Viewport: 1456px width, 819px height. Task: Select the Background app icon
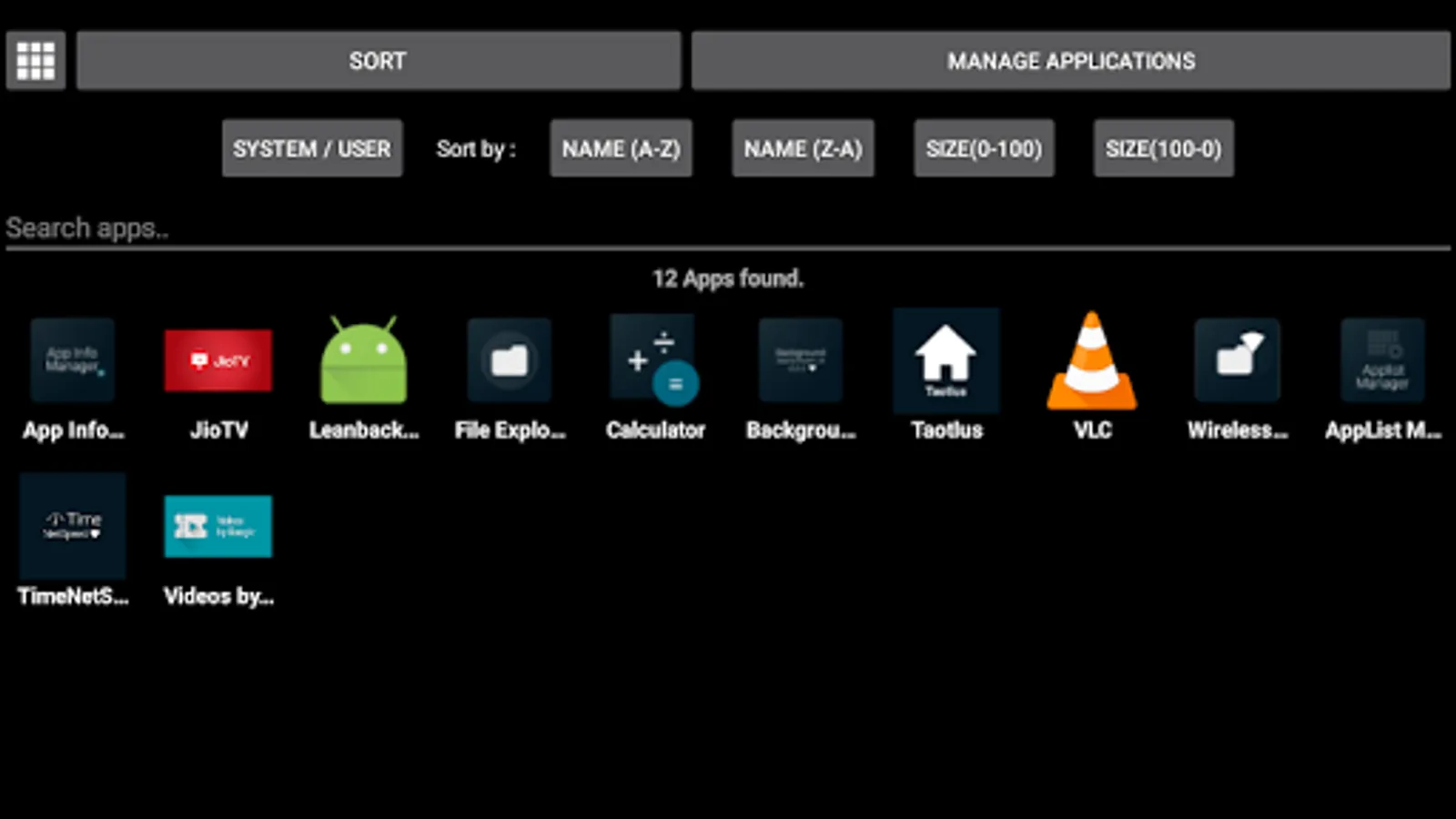tap(801, 360)
